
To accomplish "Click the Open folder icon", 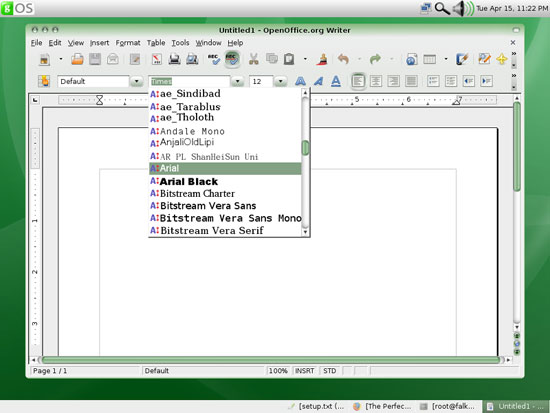I will pyautogui.click(x=77, y=59).
